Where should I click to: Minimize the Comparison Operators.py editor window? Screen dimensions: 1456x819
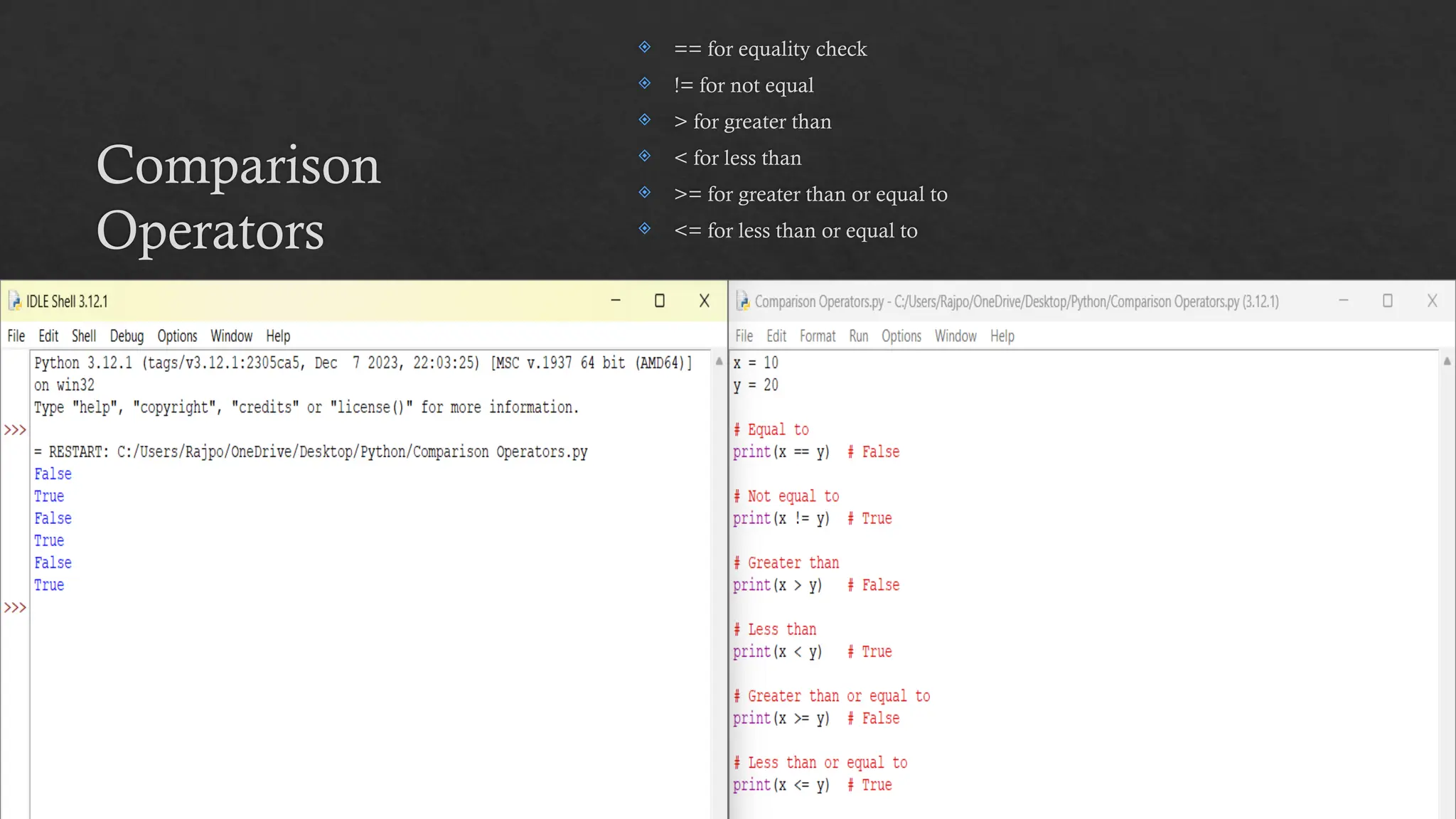(1343, 301)
